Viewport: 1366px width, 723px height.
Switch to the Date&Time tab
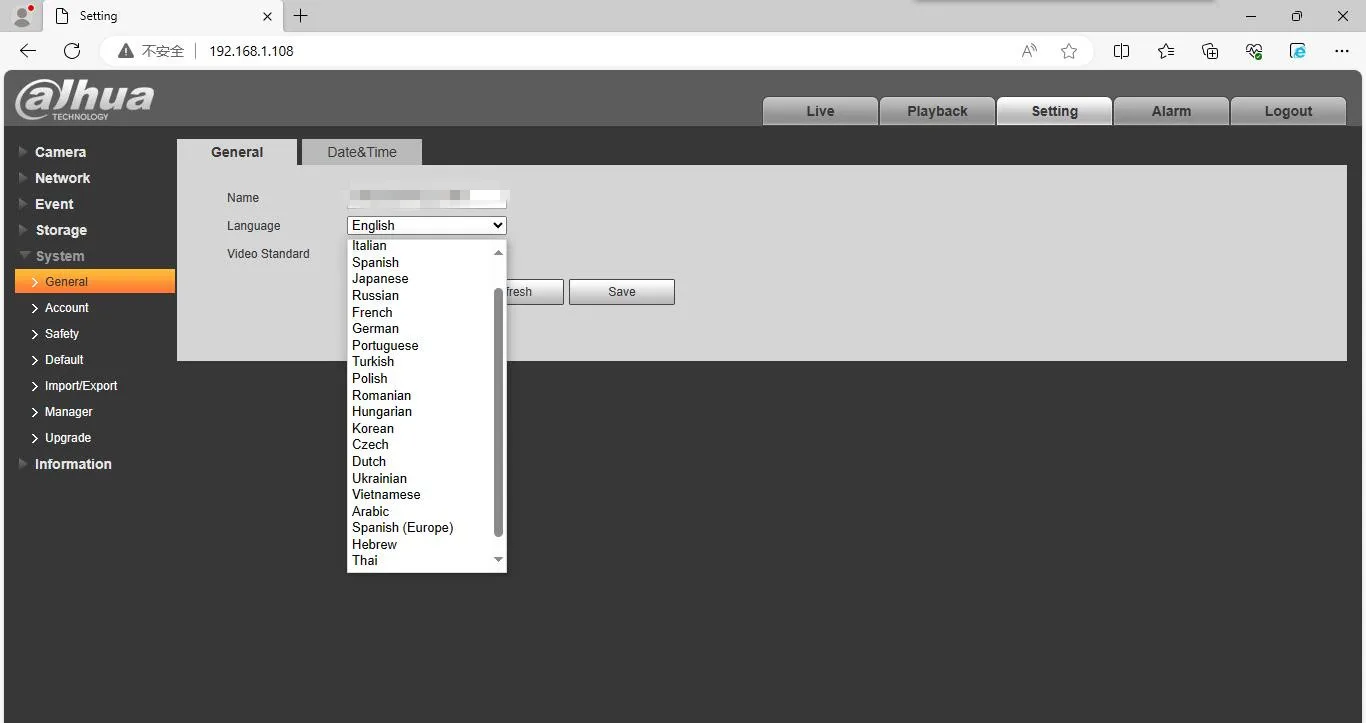click(362, 152)
